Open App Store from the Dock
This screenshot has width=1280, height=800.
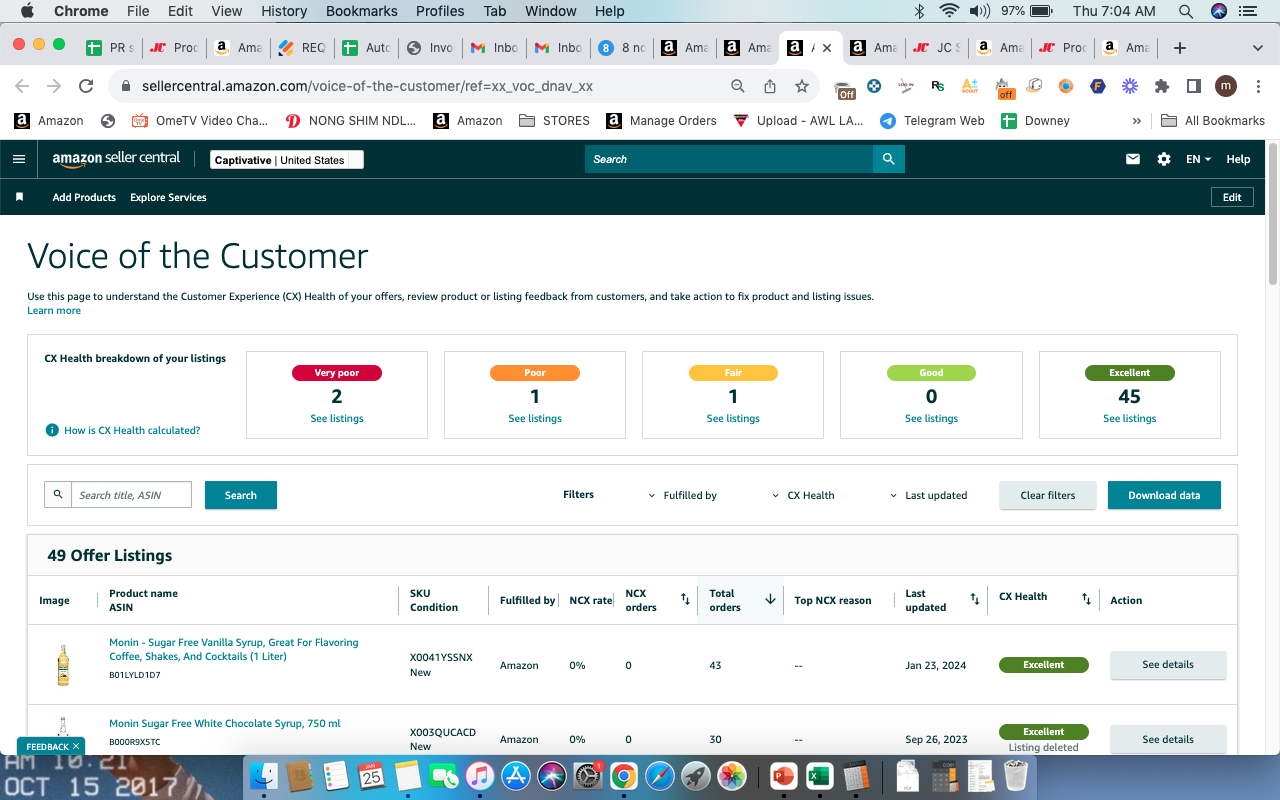[x=516, y=776]
